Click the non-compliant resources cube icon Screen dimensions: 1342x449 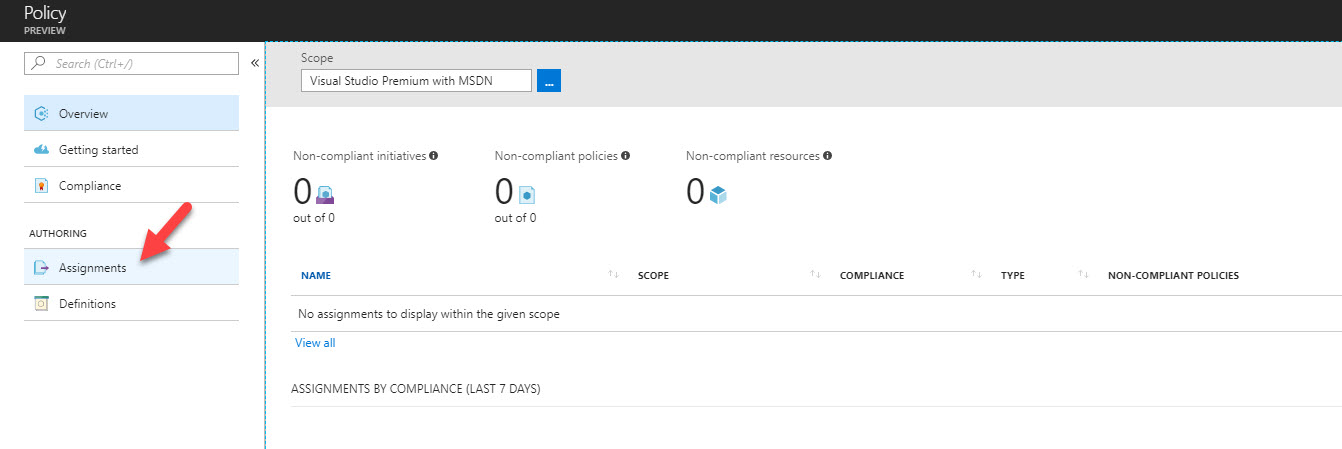pyautogui.click(x=718, y=195)
